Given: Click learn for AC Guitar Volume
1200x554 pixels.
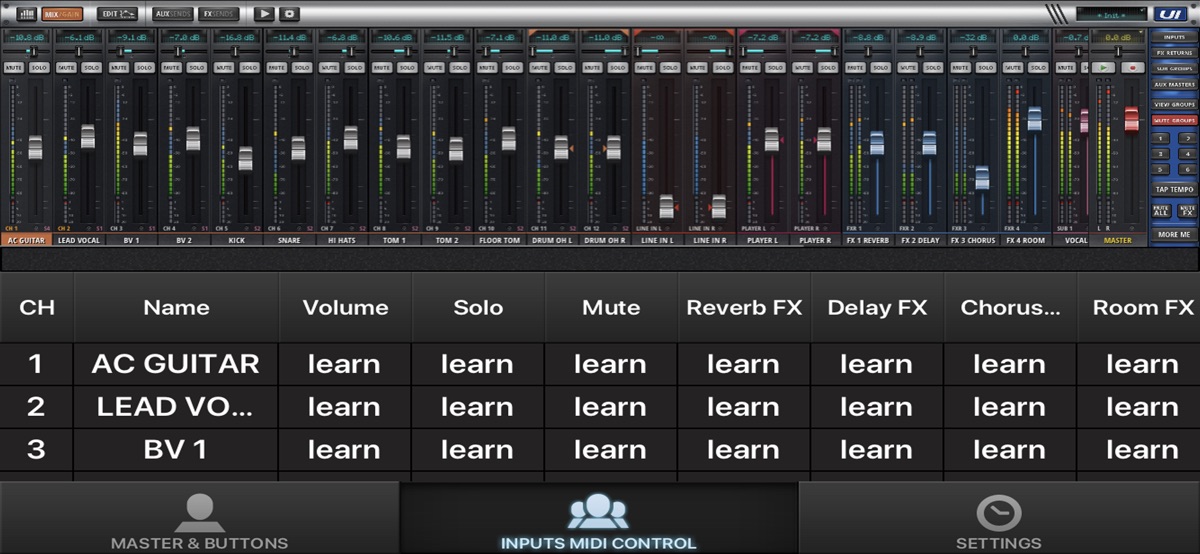Looking at the screenshot, I should (344, 364).
